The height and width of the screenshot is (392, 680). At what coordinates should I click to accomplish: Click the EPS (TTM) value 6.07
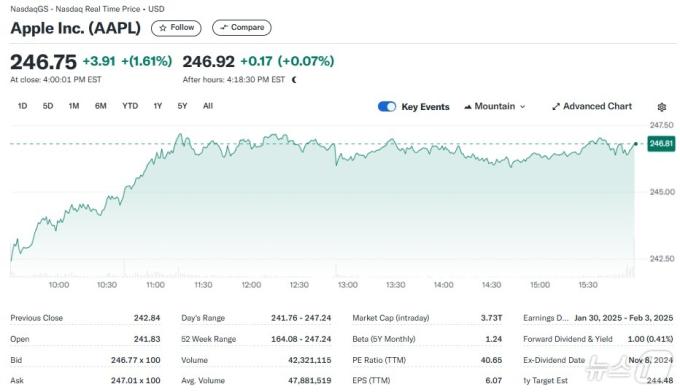(494, 380)
